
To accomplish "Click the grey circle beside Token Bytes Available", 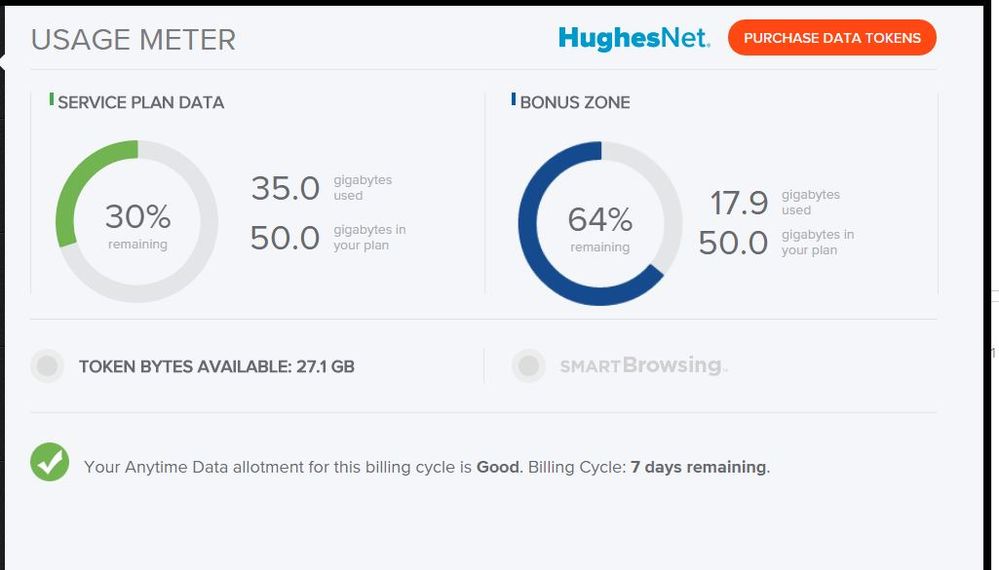I will tap(47, 366).
